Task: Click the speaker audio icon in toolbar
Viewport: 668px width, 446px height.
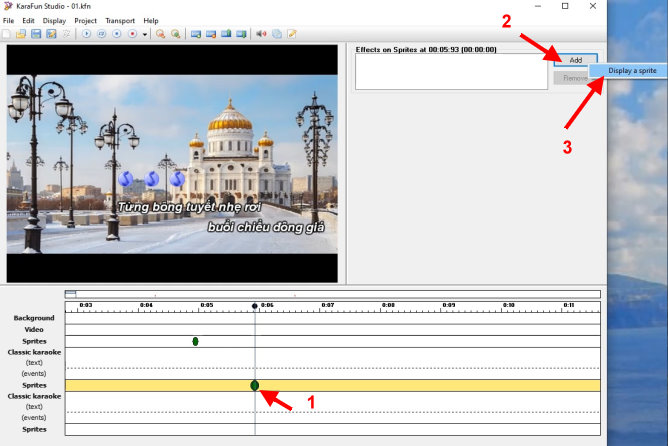Action: (262, 34)
